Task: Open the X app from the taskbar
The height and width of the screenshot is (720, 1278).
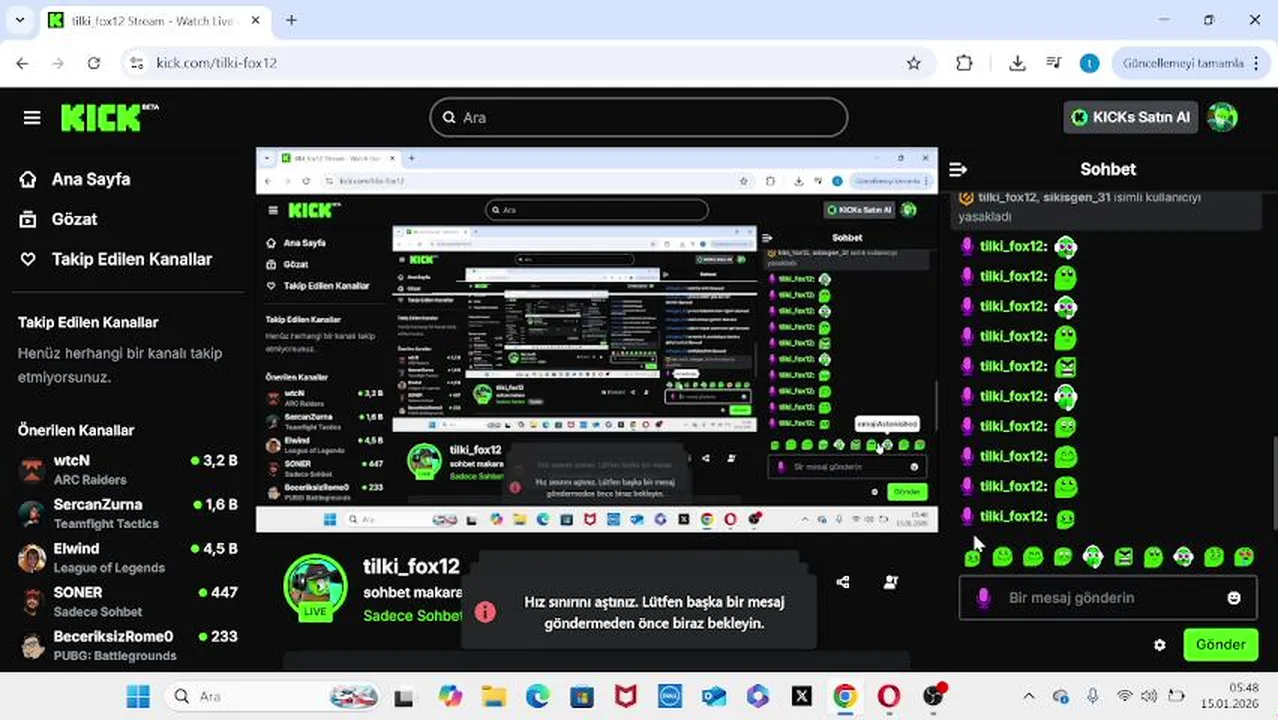Action: [x=801, y=696]
